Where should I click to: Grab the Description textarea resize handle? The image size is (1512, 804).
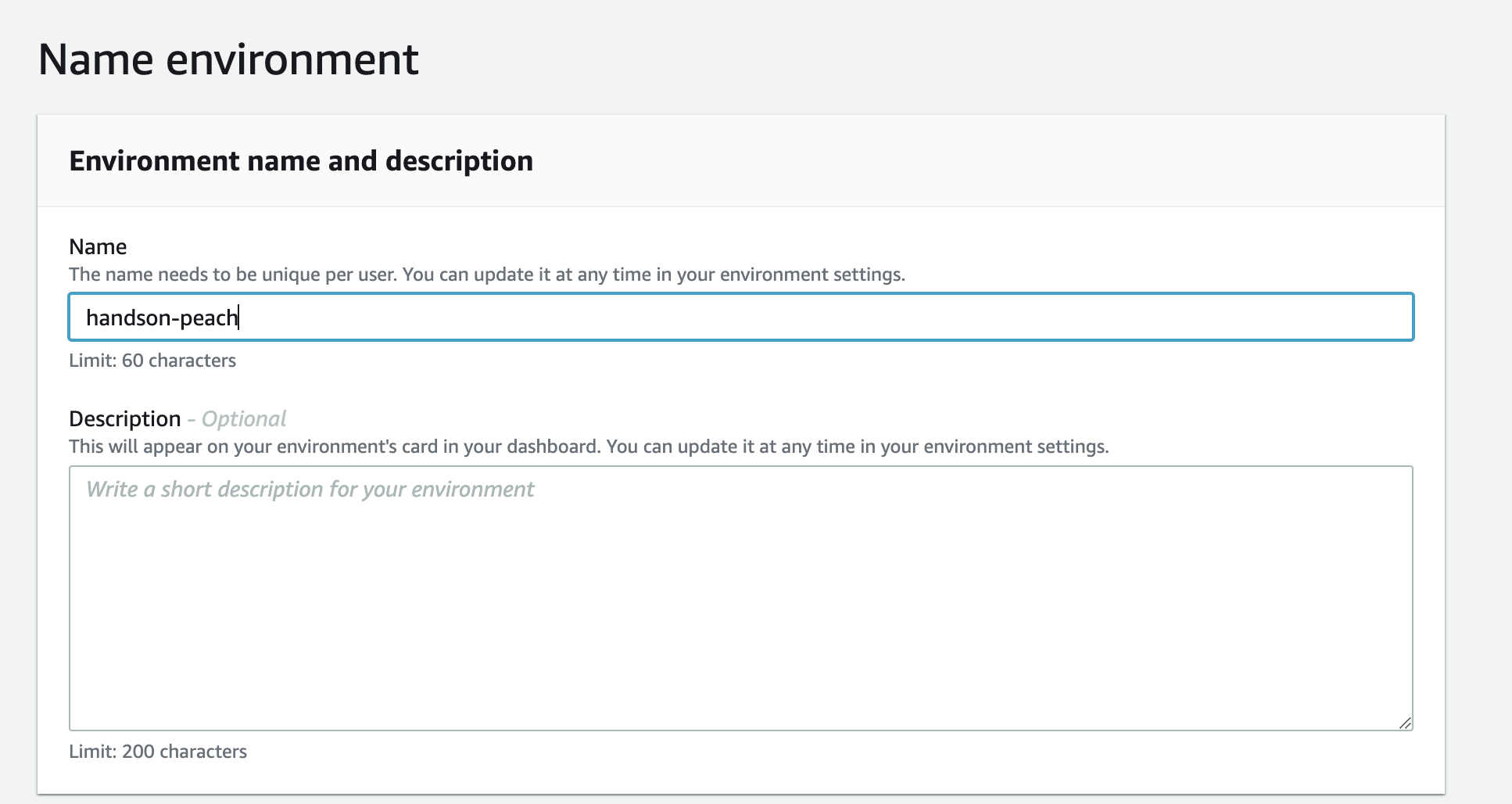[x=1405, y=723]
